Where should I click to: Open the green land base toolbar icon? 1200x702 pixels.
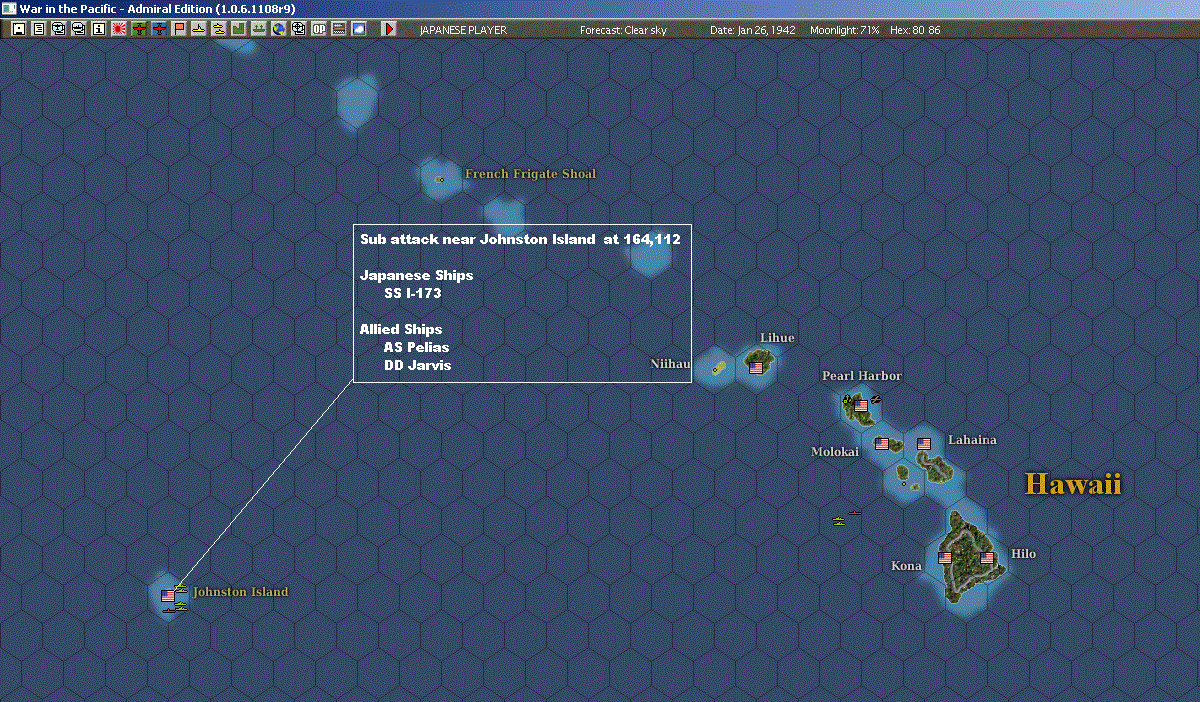pyautogui.click(x=239, y=29)
